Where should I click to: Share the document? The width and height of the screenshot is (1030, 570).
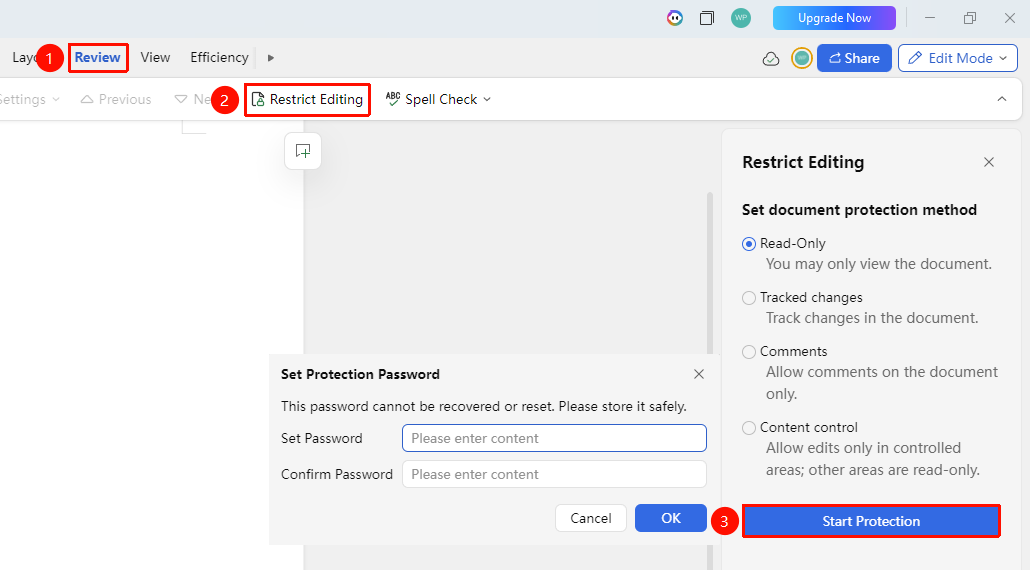point(854,58)
